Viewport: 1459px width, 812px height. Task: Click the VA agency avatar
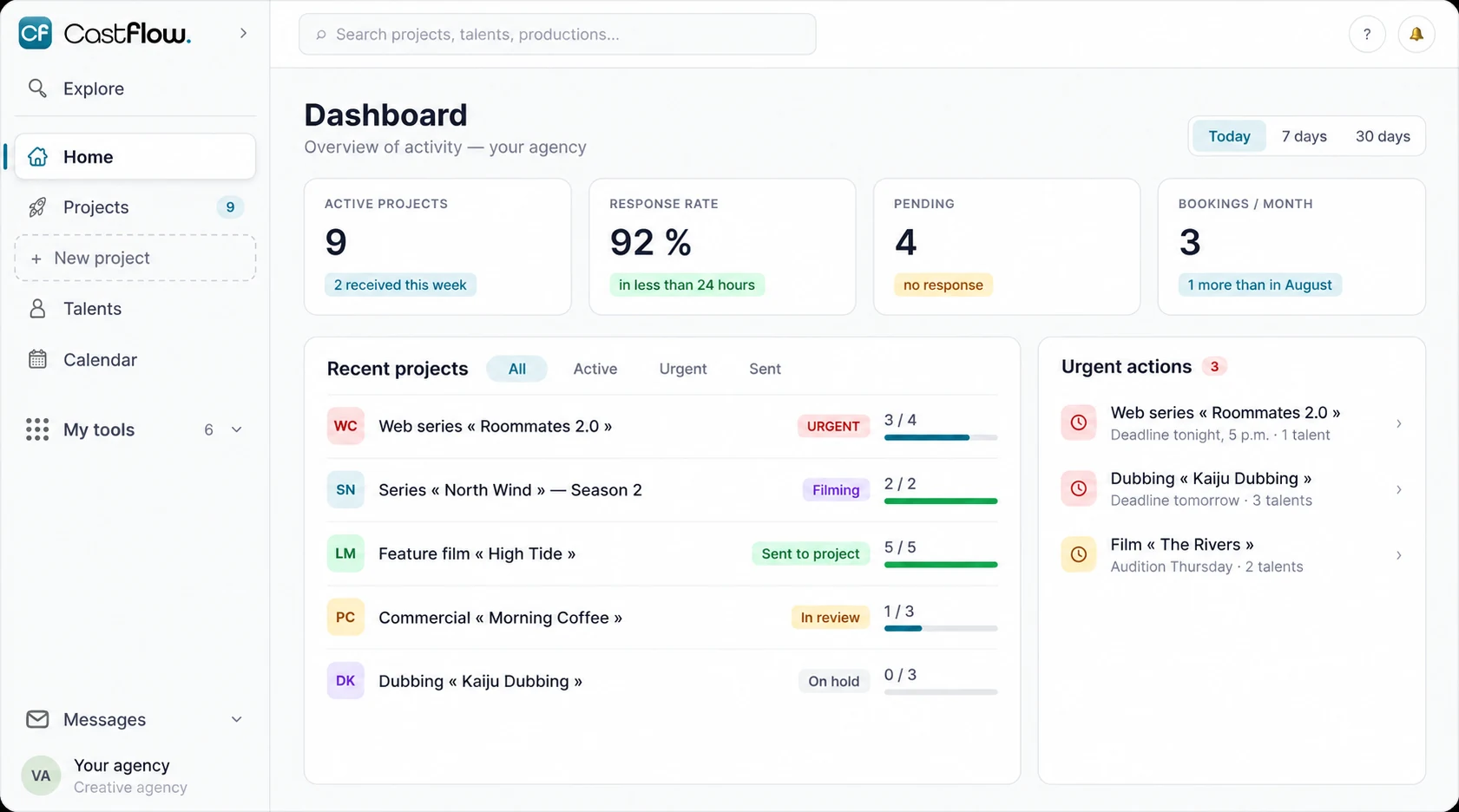click(x=41, y=776)
